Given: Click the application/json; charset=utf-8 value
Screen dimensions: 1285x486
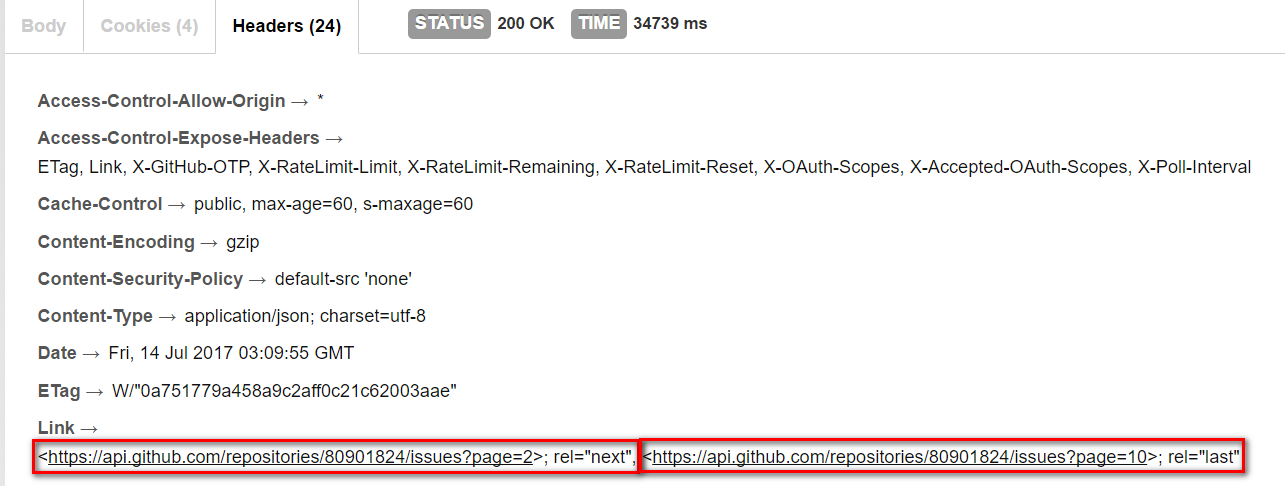Looking at the screenshot, I should coord(305,316).
